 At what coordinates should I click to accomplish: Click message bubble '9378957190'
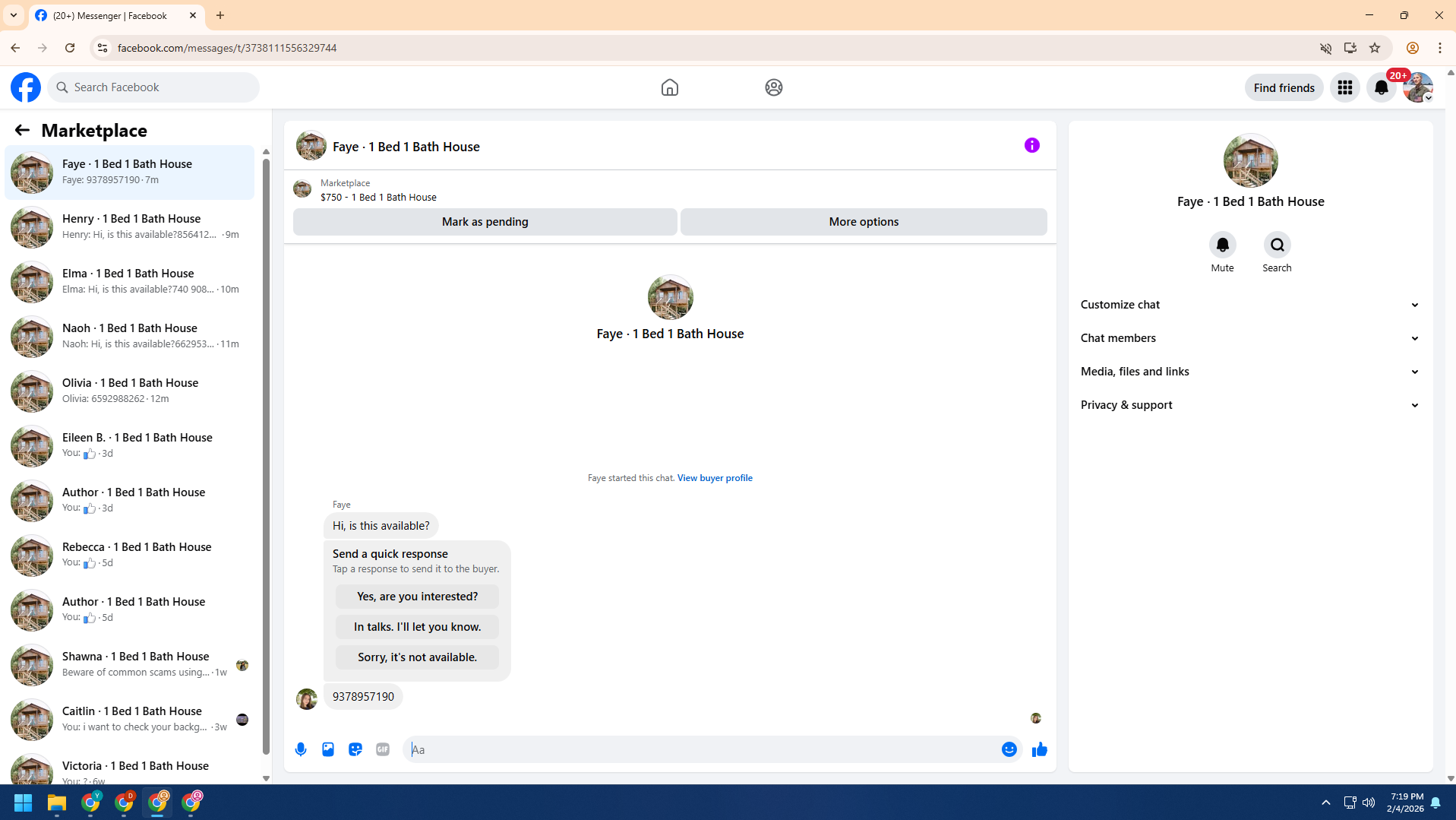click(x=363, y=696)
